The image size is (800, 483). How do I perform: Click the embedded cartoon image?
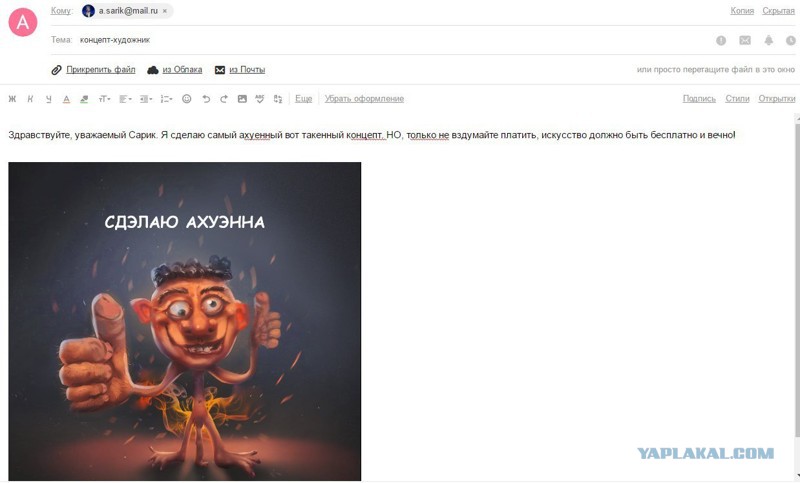(x=185, y=321)
